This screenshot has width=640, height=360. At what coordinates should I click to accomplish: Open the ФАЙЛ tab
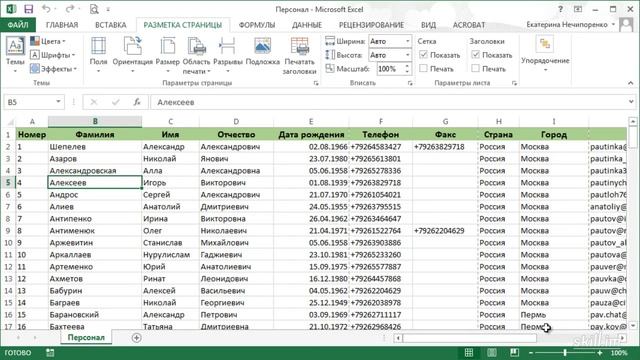pos(18,25)
